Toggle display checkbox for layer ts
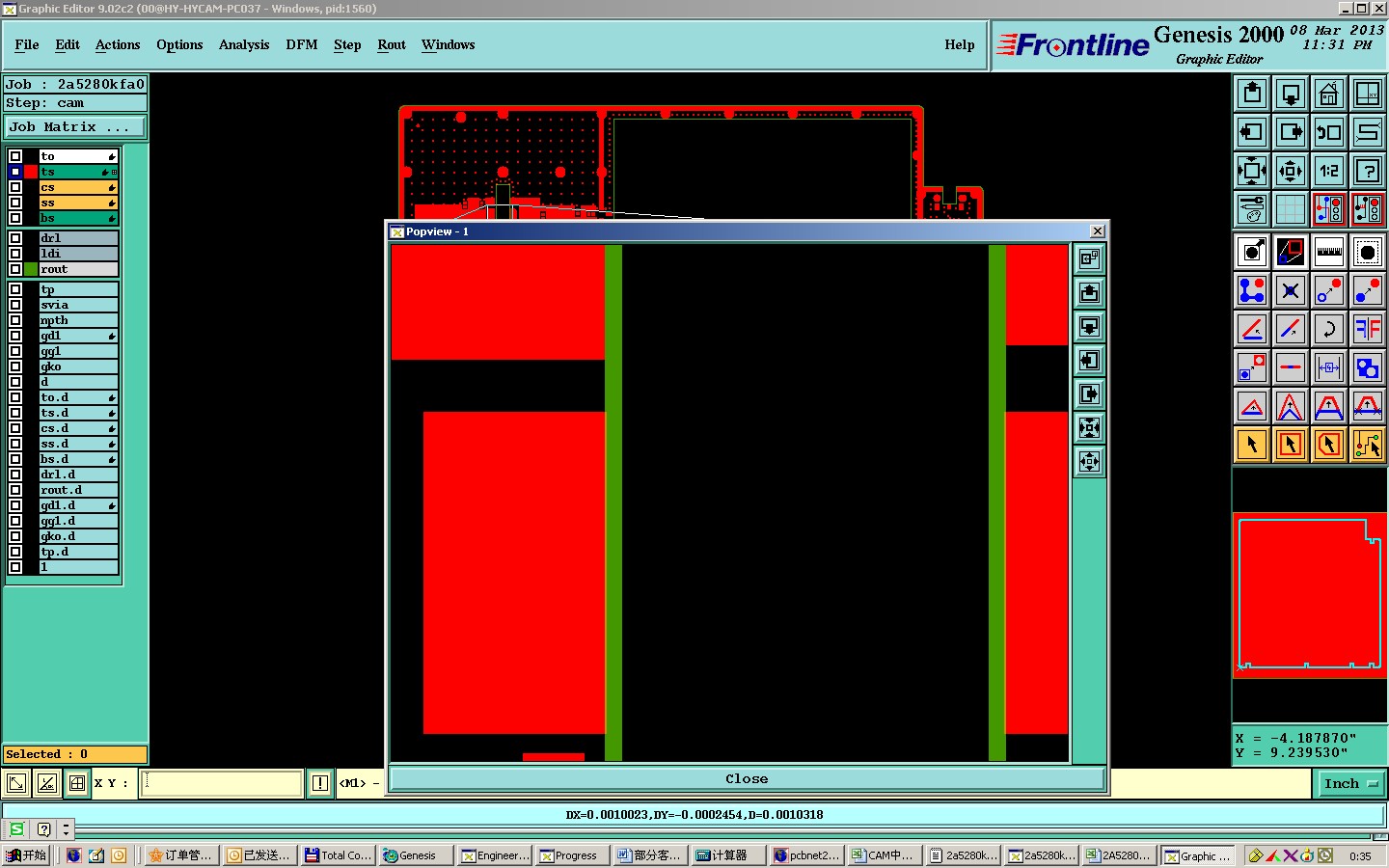This screenshot has height=868, width=1389. click(x=15, y=172)
